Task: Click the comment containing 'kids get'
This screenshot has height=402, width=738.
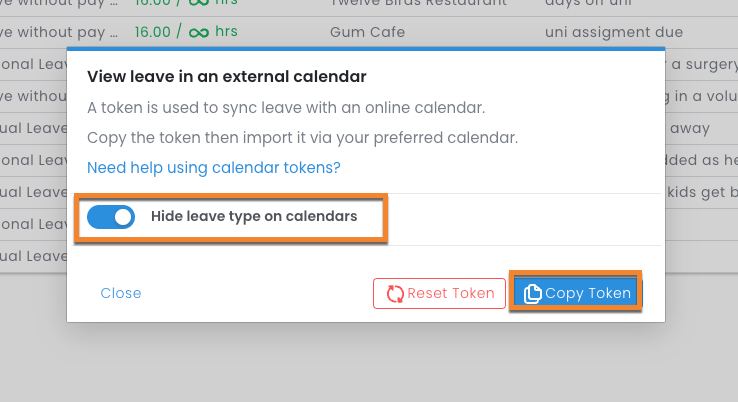Action: pos(700,192)
